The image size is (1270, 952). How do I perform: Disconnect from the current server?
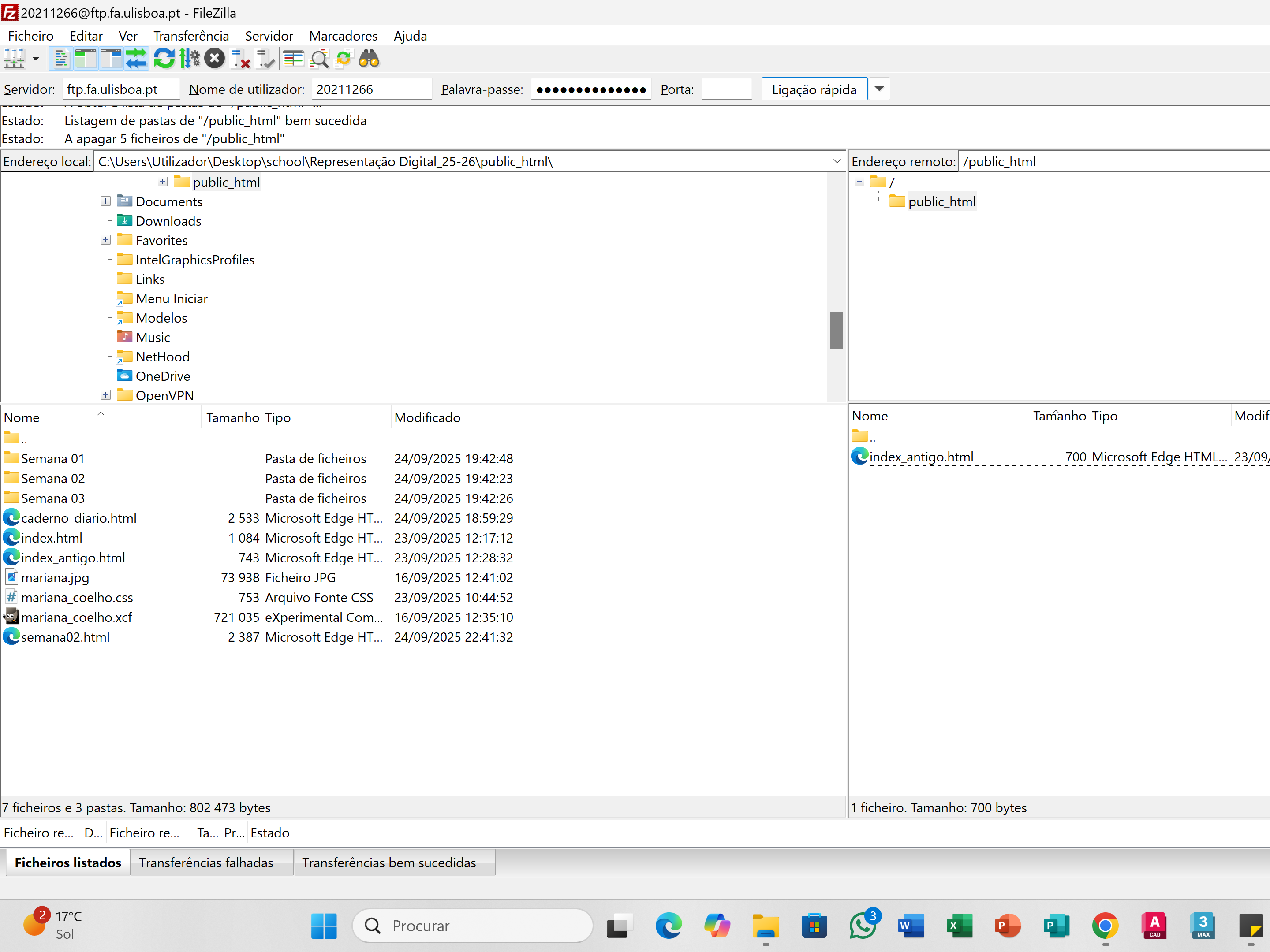(x=241, y=59)
